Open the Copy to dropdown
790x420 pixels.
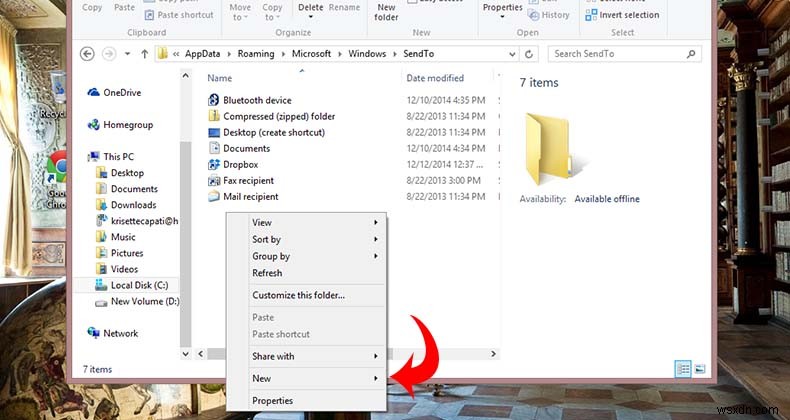272,12
